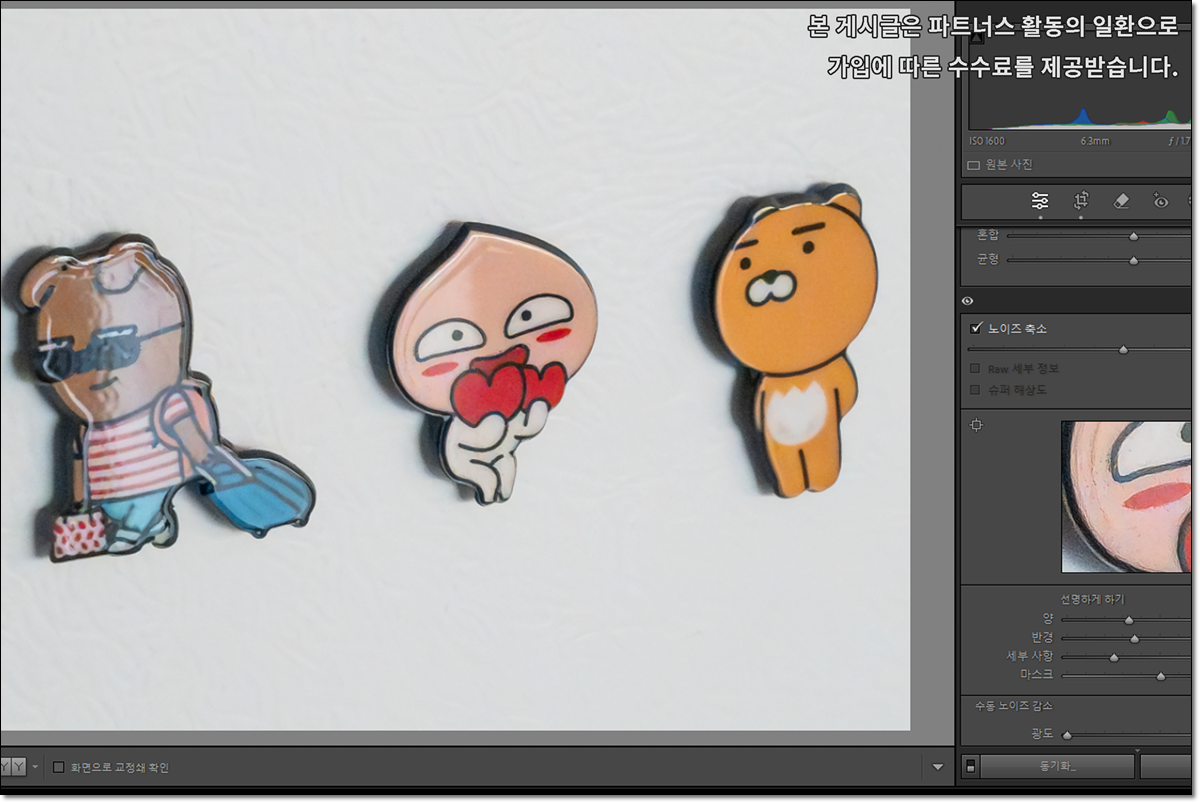Toggle the detail panel eye visibility
The height and width of the screenshot is (803, 1200).
pos(968,301)
